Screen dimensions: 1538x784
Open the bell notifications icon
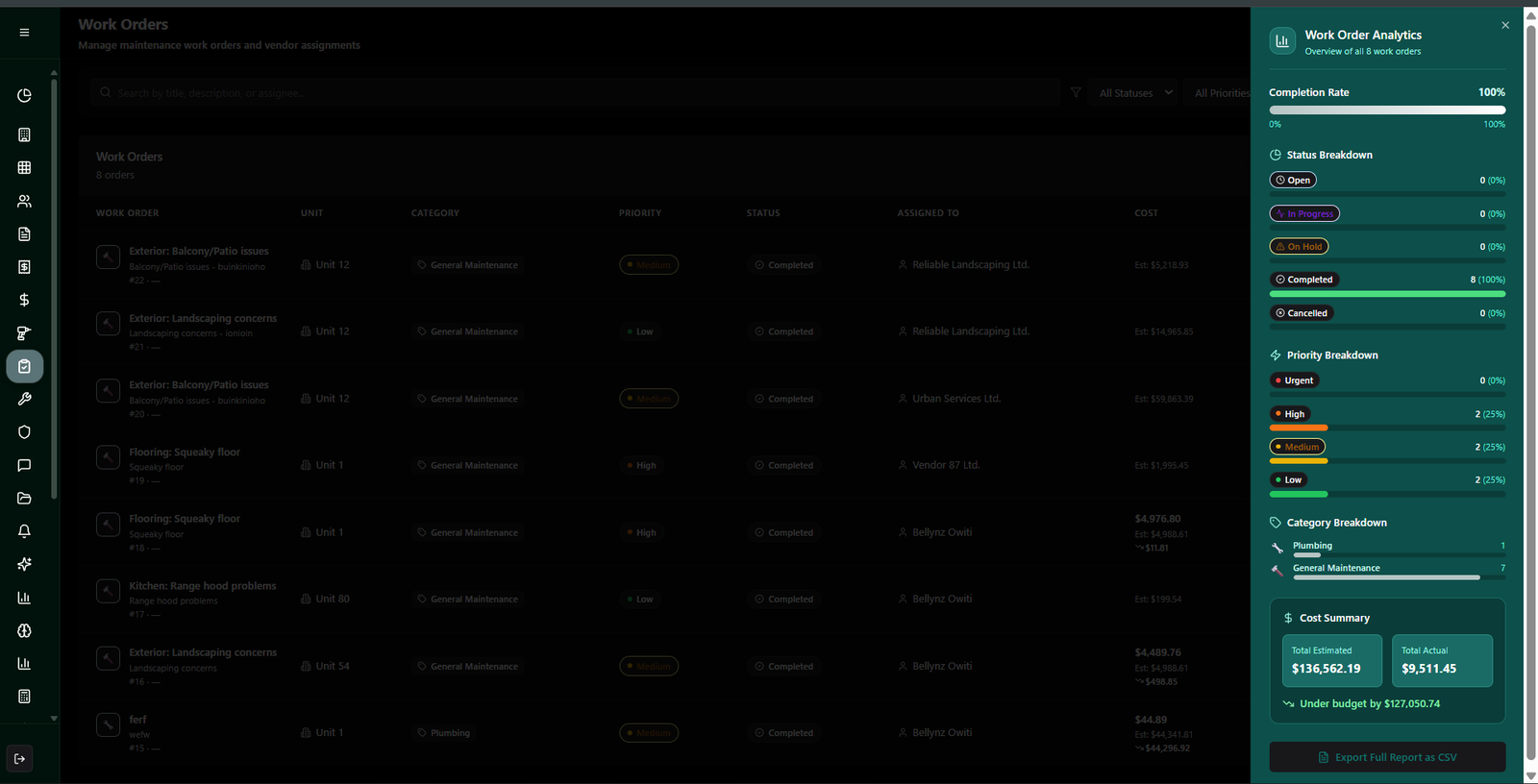(x=24, y=531)
